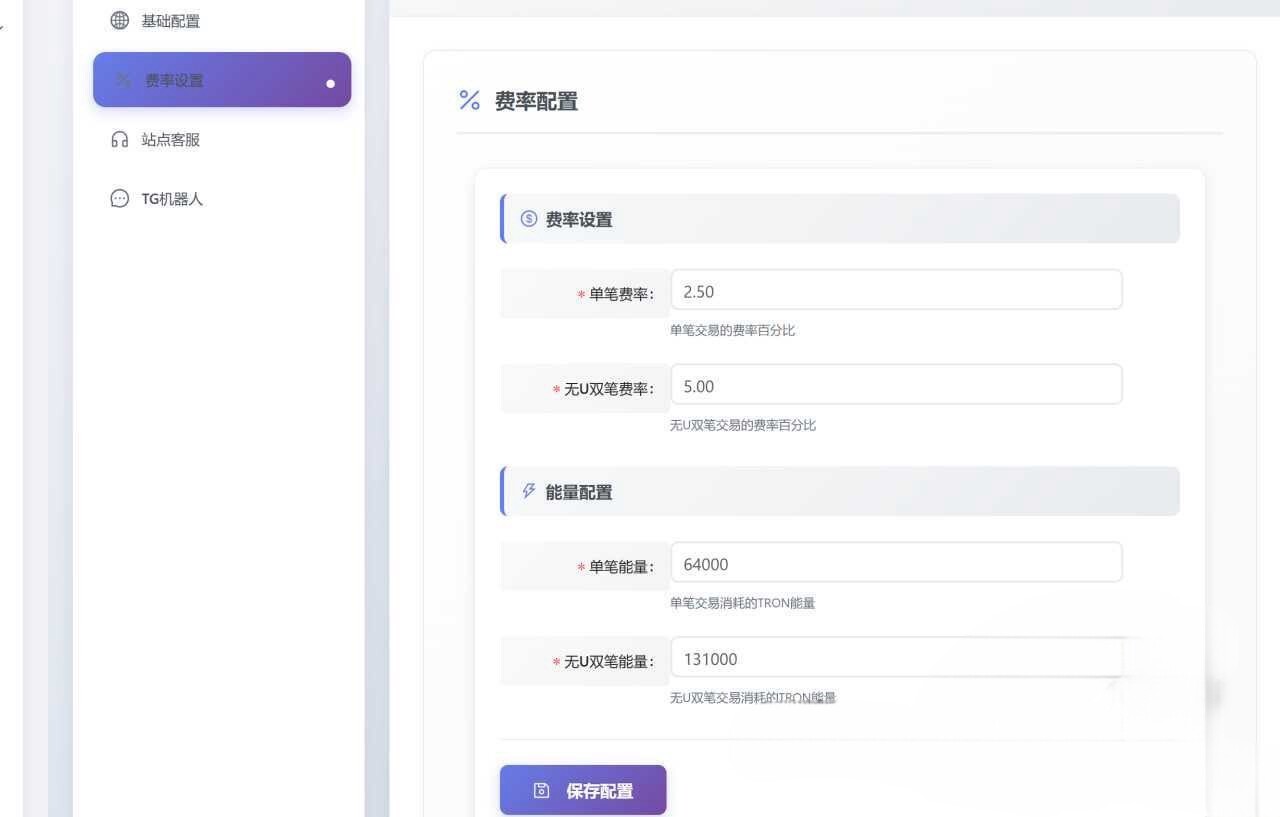Select the 费率设置 sidebar menu item

coord(222,80)
